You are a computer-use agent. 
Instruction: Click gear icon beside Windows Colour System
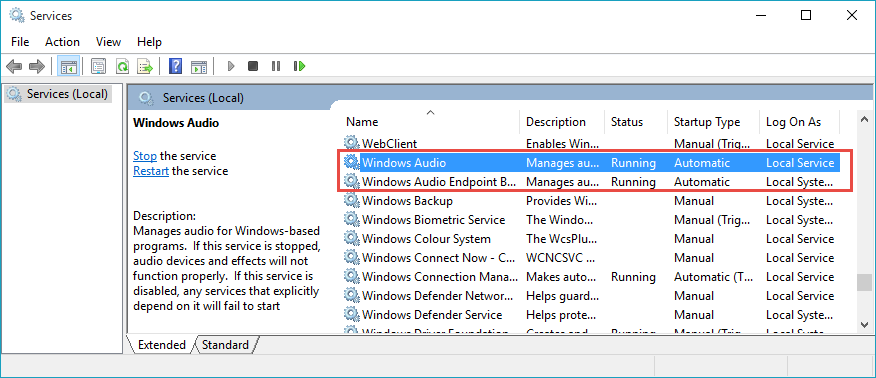click(351, 238)
